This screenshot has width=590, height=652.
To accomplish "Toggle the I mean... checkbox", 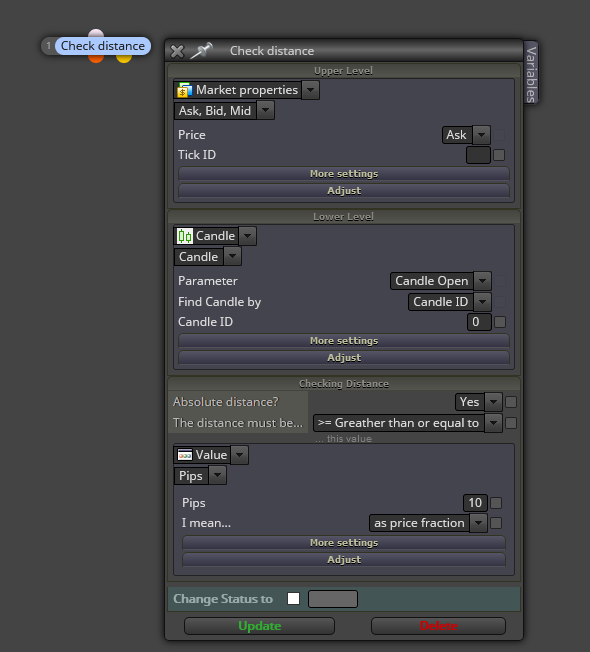I will point(496,523).
